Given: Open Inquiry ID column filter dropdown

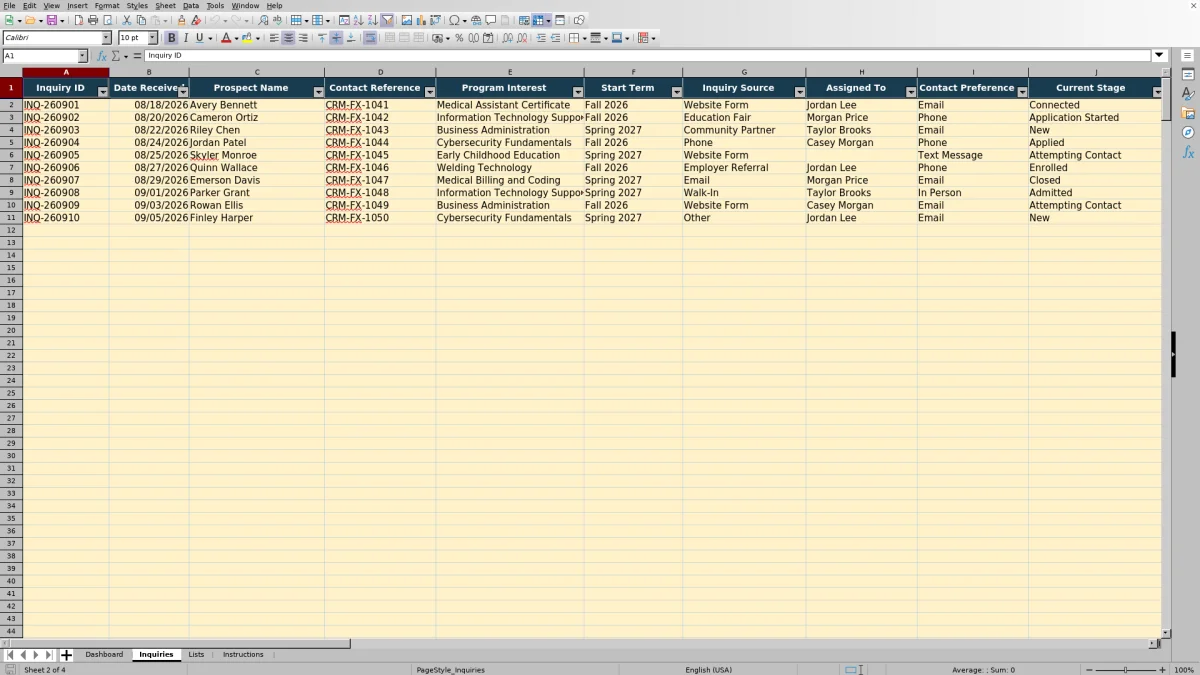Looking at the screenshot, I should [103, 92].
